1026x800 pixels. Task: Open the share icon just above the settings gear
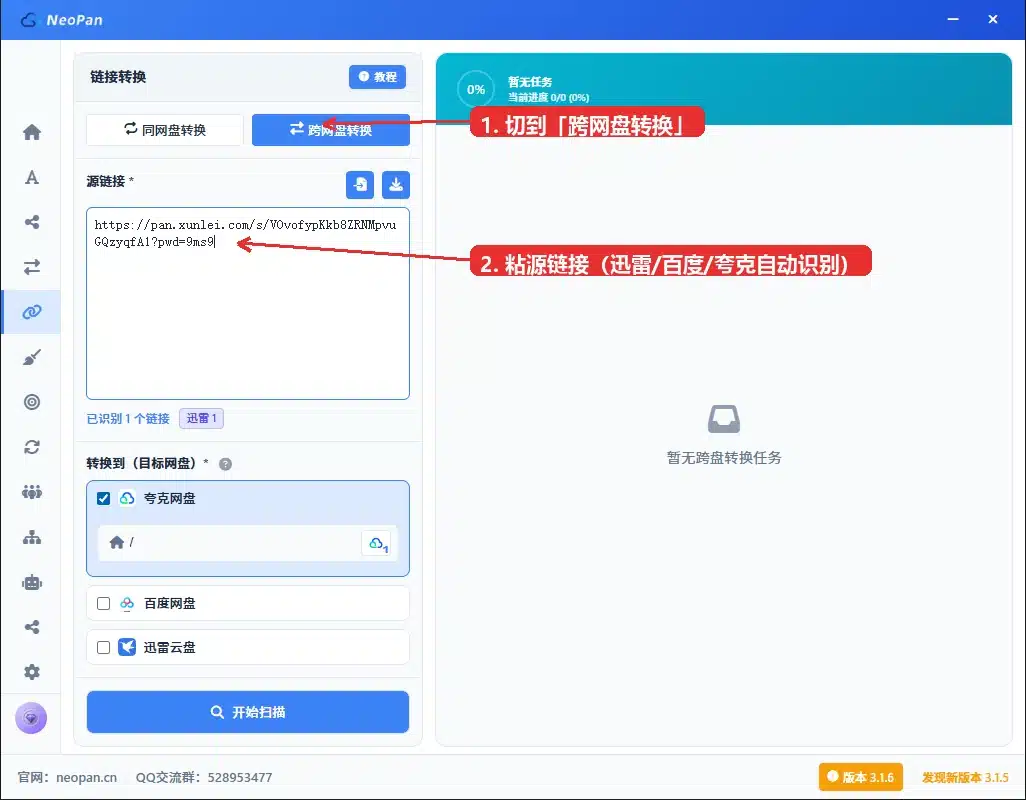tap(31, 627)
